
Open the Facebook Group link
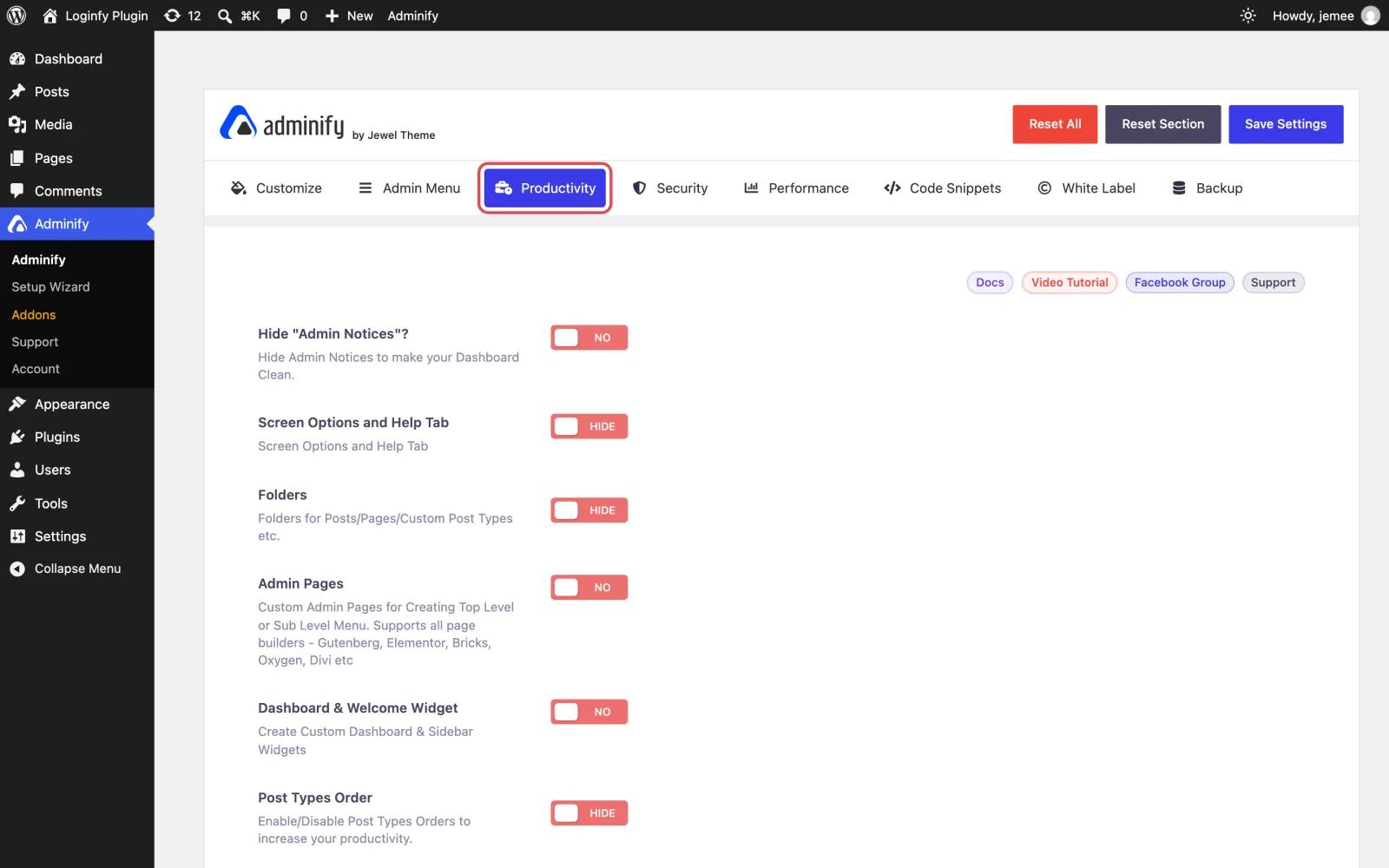click(1180, 283)
